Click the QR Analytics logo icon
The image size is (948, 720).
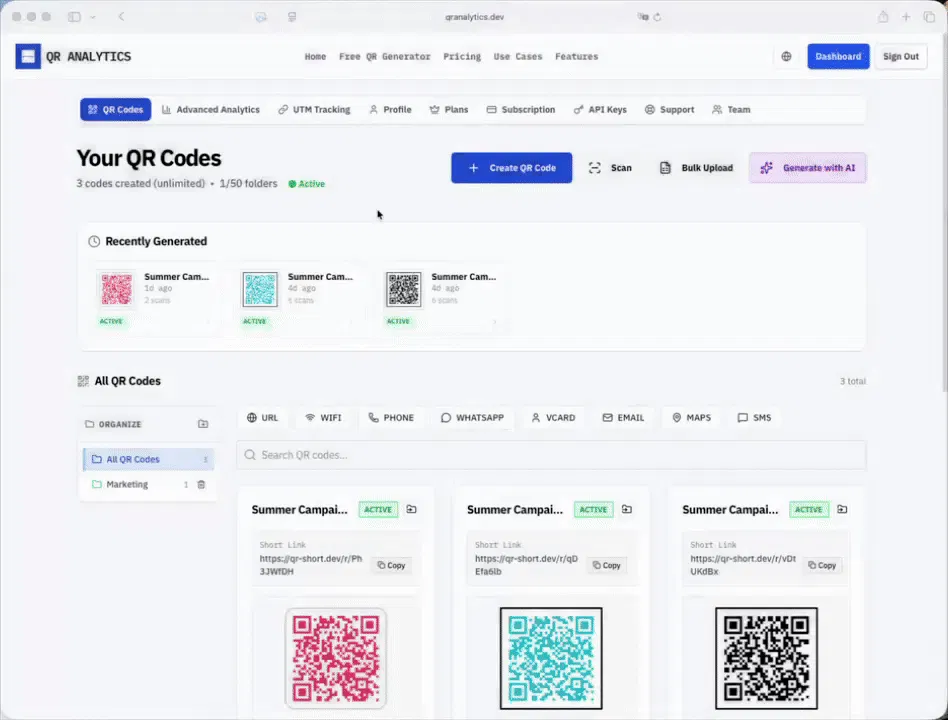[28, 56]
